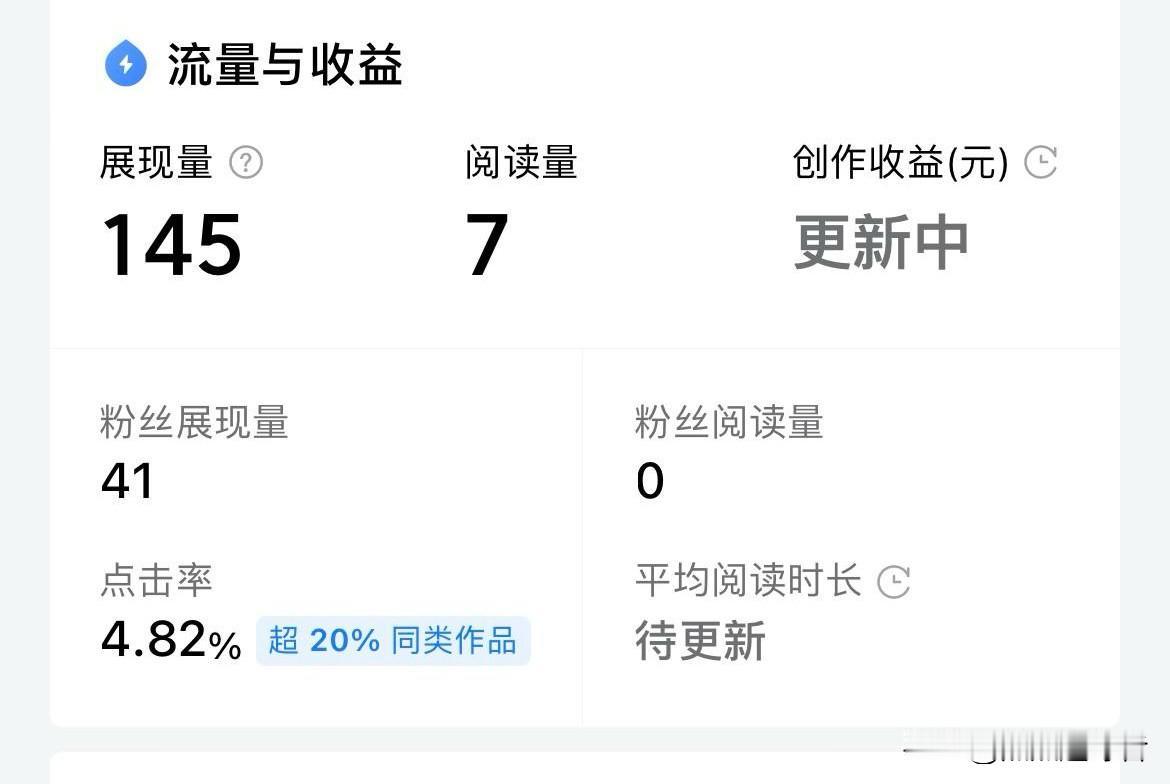
Task: Select the 流量与收益 section title
Action: [x=285, y=64]
